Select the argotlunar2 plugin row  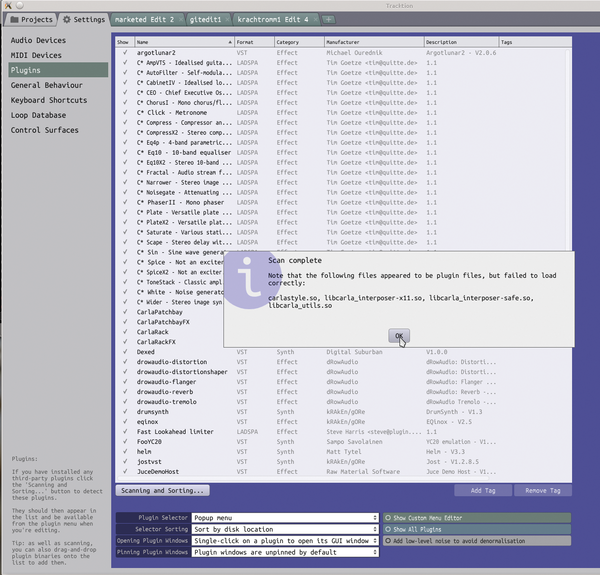click(341, 52)
